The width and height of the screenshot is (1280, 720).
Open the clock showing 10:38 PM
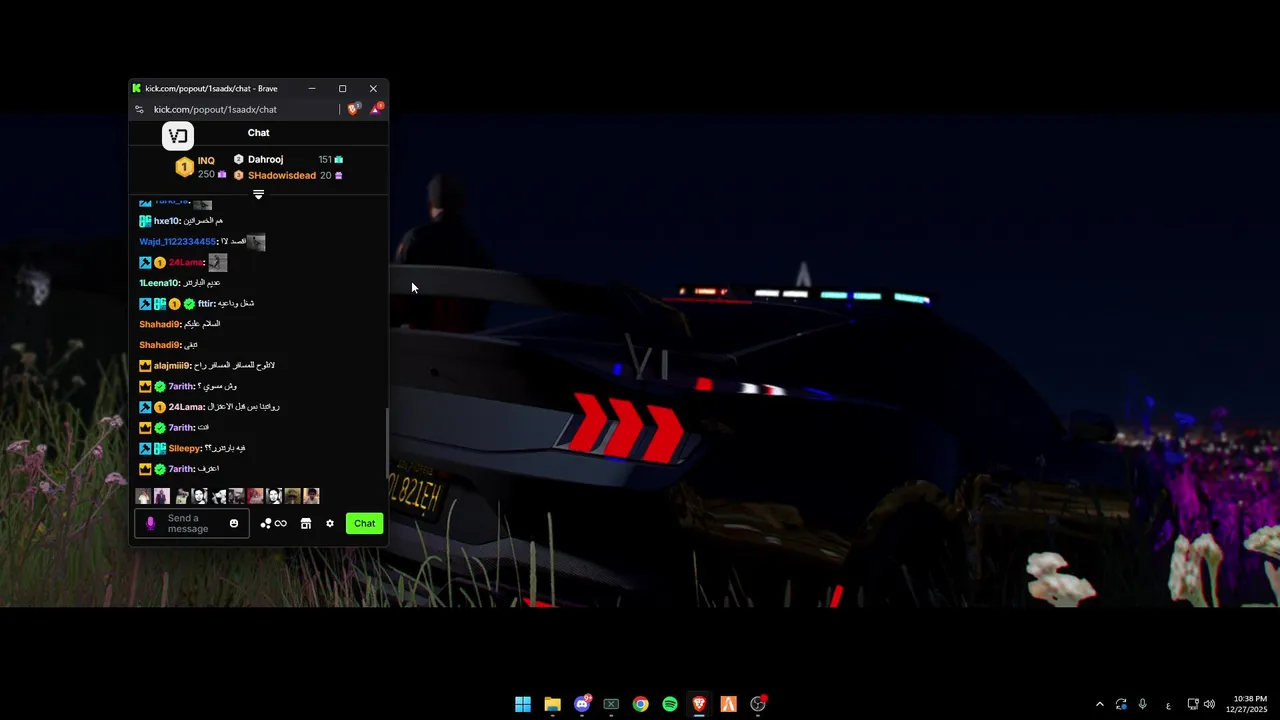pos(1249,704)
